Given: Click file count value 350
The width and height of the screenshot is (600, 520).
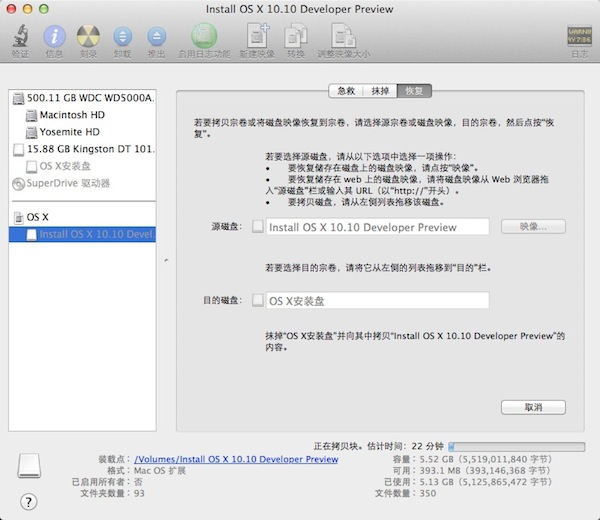Looking at the screenshot, I should 428,494.
